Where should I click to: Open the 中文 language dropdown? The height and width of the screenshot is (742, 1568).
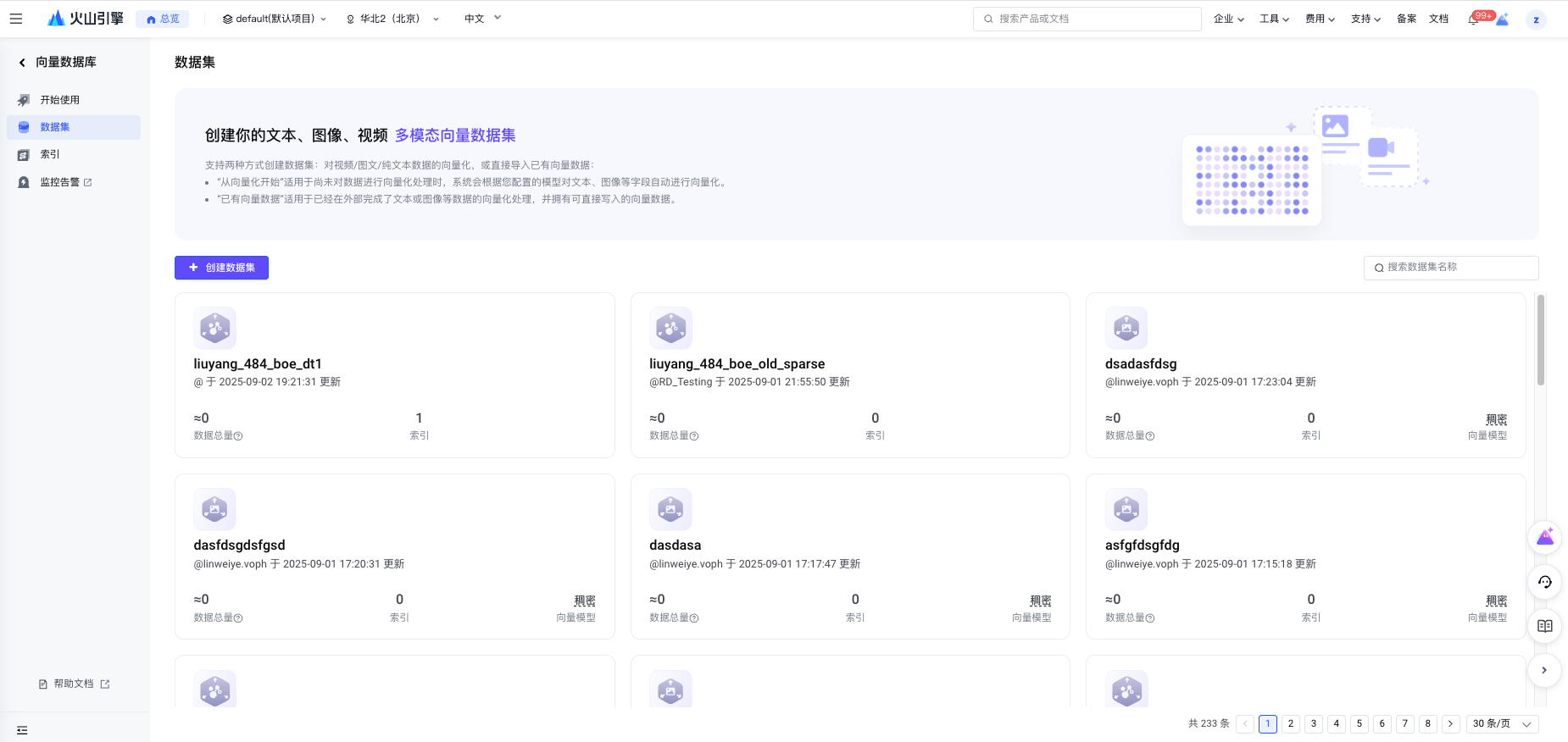point(482,19)
